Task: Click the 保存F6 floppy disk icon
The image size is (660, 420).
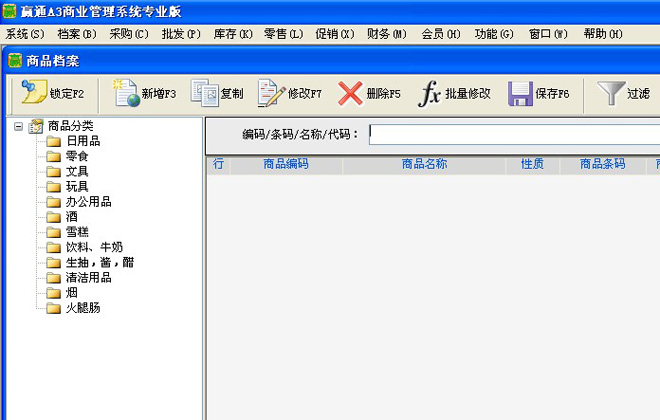Action: click(520, 94)
